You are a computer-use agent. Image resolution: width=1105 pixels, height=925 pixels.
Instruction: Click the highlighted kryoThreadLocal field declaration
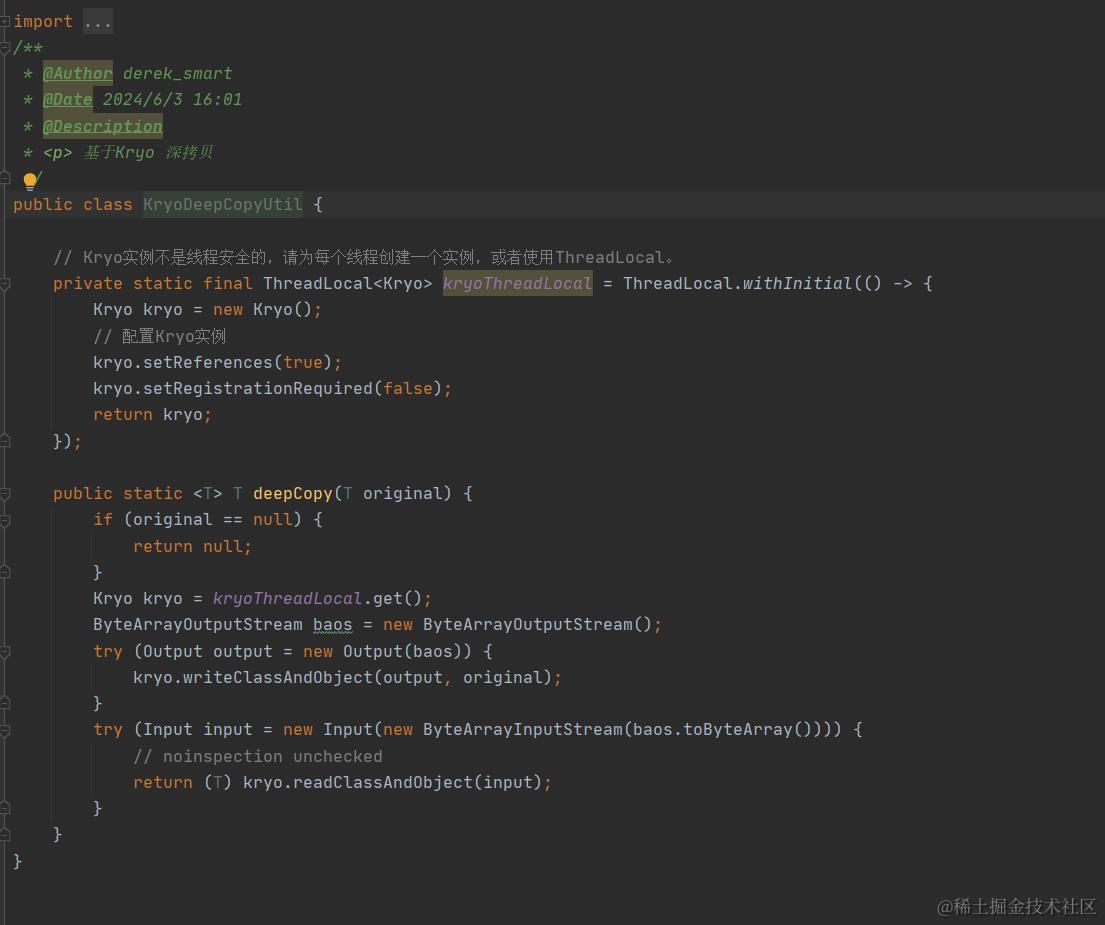(x=517, y=283)
